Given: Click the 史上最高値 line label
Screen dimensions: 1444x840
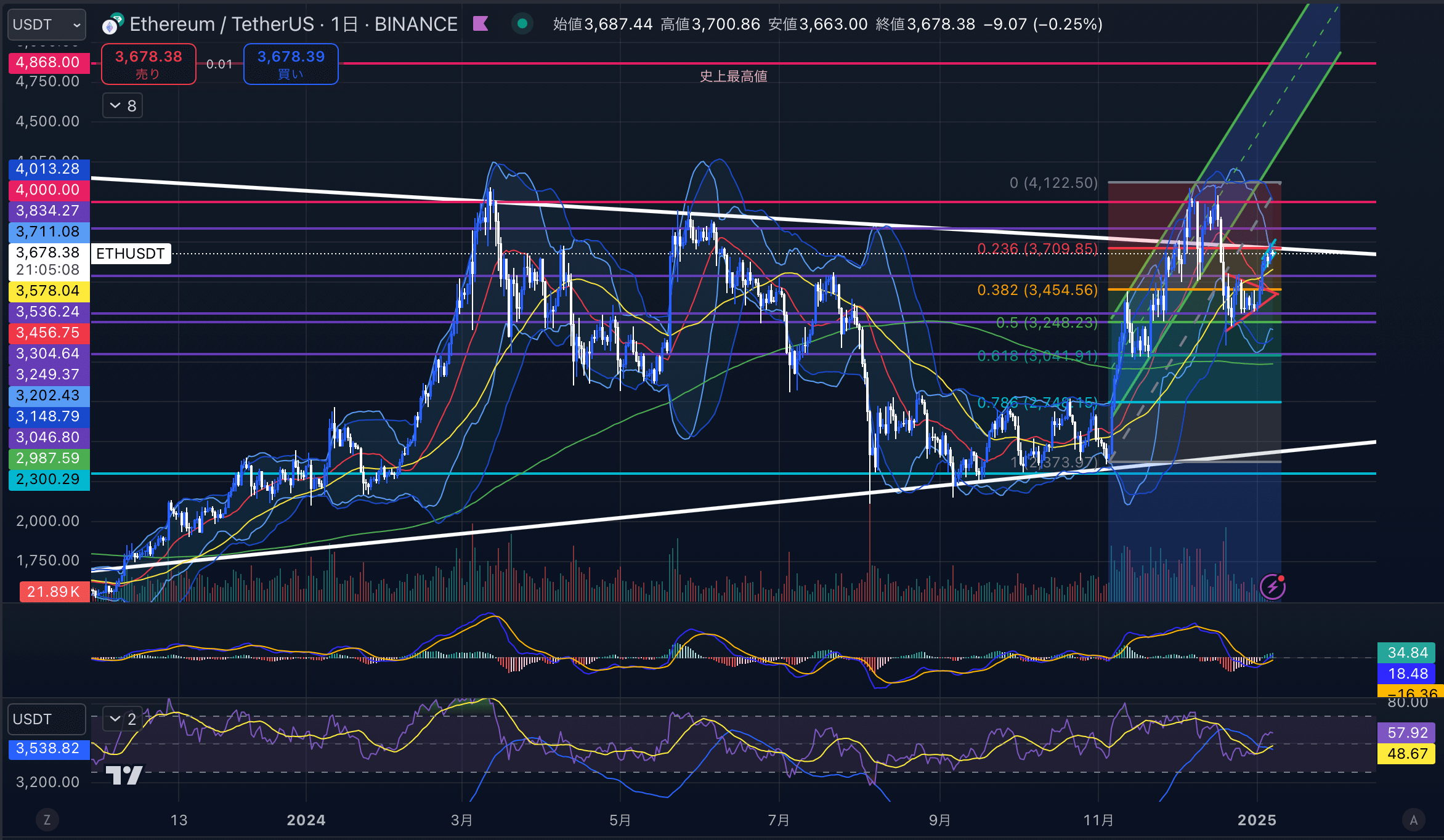Looking at the screenshot, I should click(733, 76).
